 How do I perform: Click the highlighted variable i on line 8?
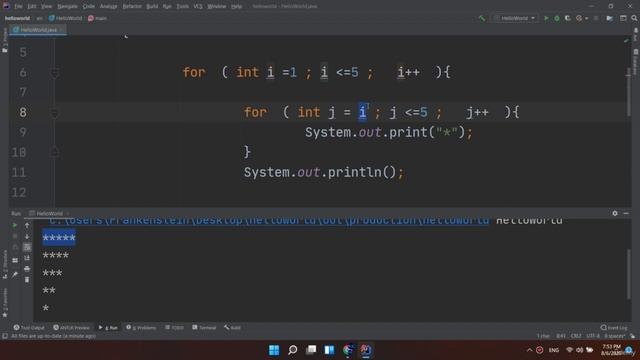click(x=362, y=112)
